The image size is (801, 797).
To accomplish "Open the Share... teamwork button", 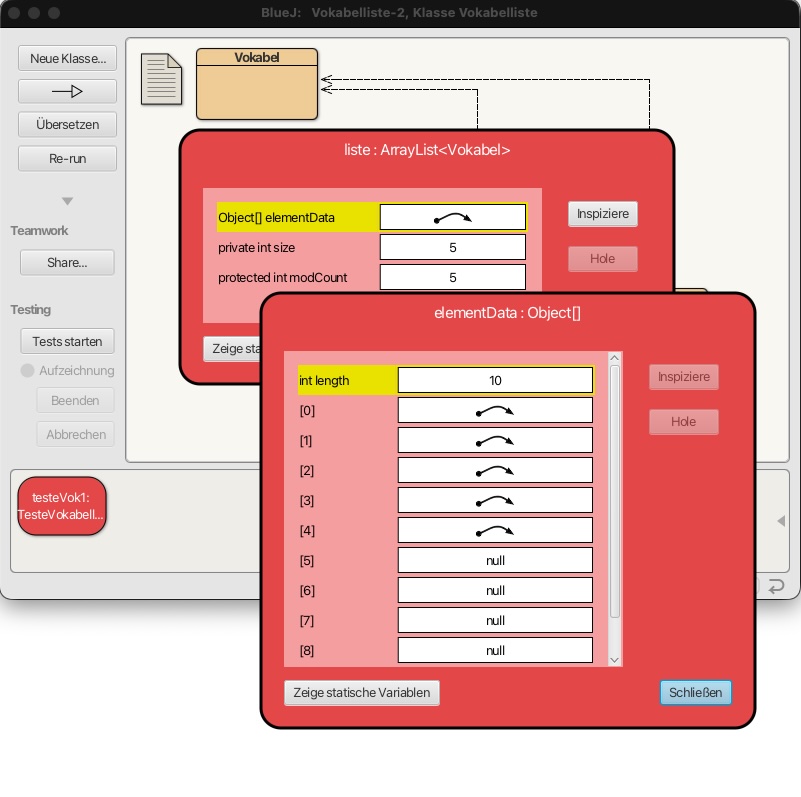I will 67,263.
